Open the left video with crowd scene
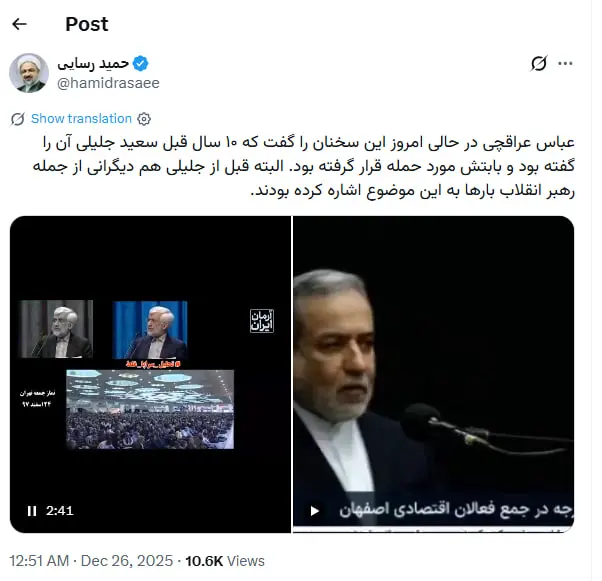Image resolution: width=602 pixels, height=581 pixels. coord(150,374)
